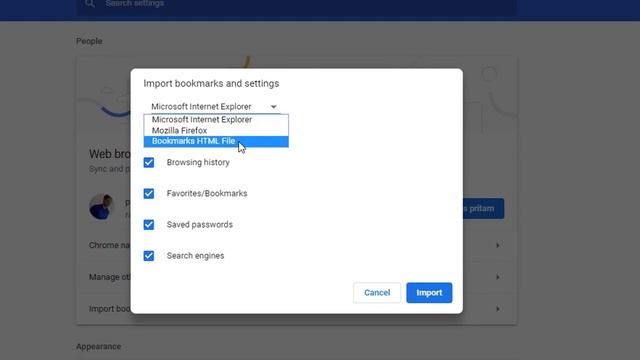Click the profile avatar picture
Image resolution: width=640 pixels, height=360 pixels.
(x=101, y=207)
